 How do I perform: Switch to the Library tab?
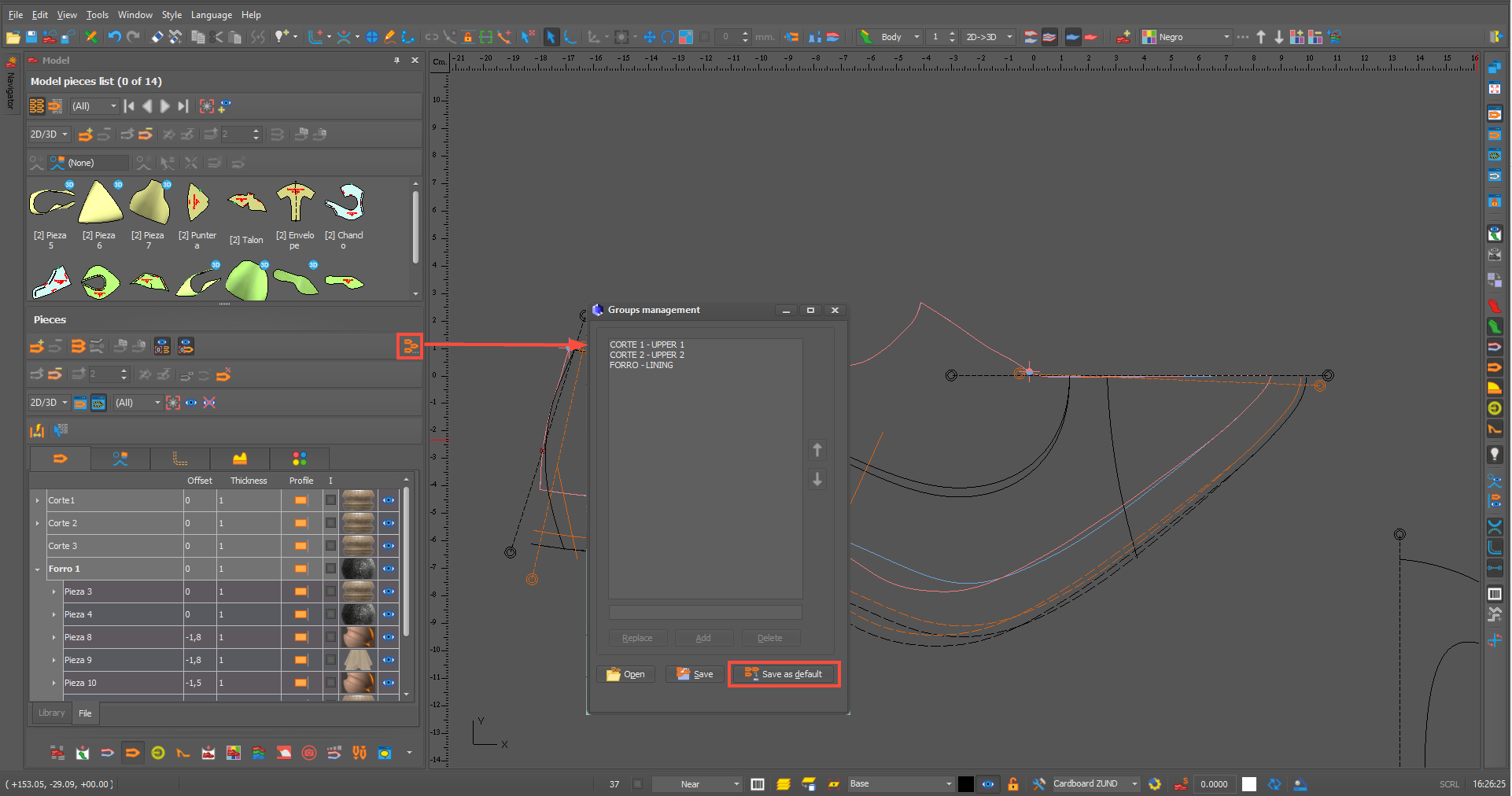click(x=52, y=713)
